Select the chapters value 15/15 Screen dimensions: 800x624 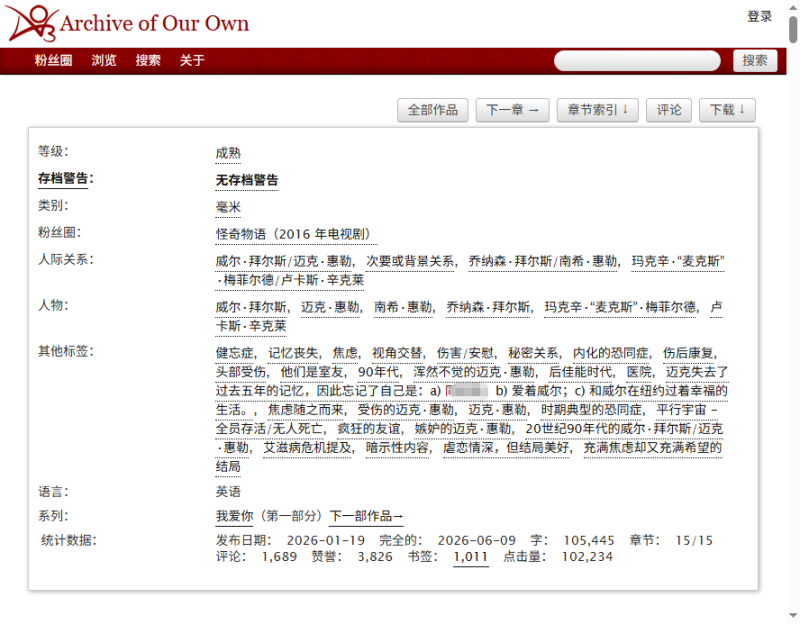[x=694, y=540]
